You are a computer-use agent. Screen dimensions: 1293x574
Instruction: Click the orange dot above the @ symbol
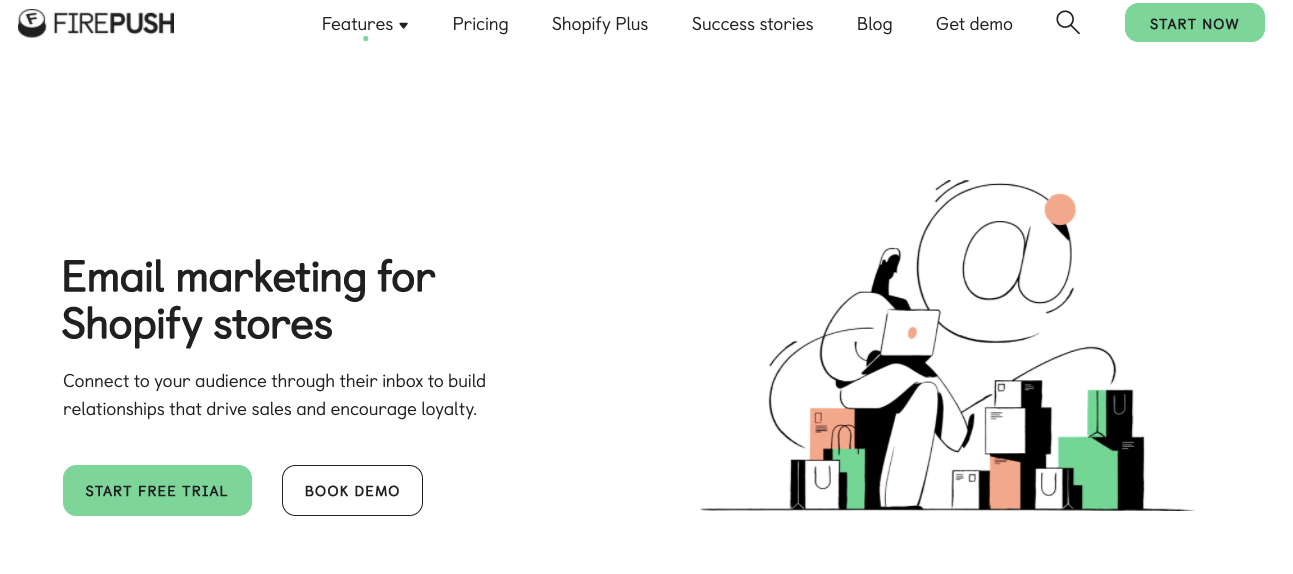tap(1060, 210)
